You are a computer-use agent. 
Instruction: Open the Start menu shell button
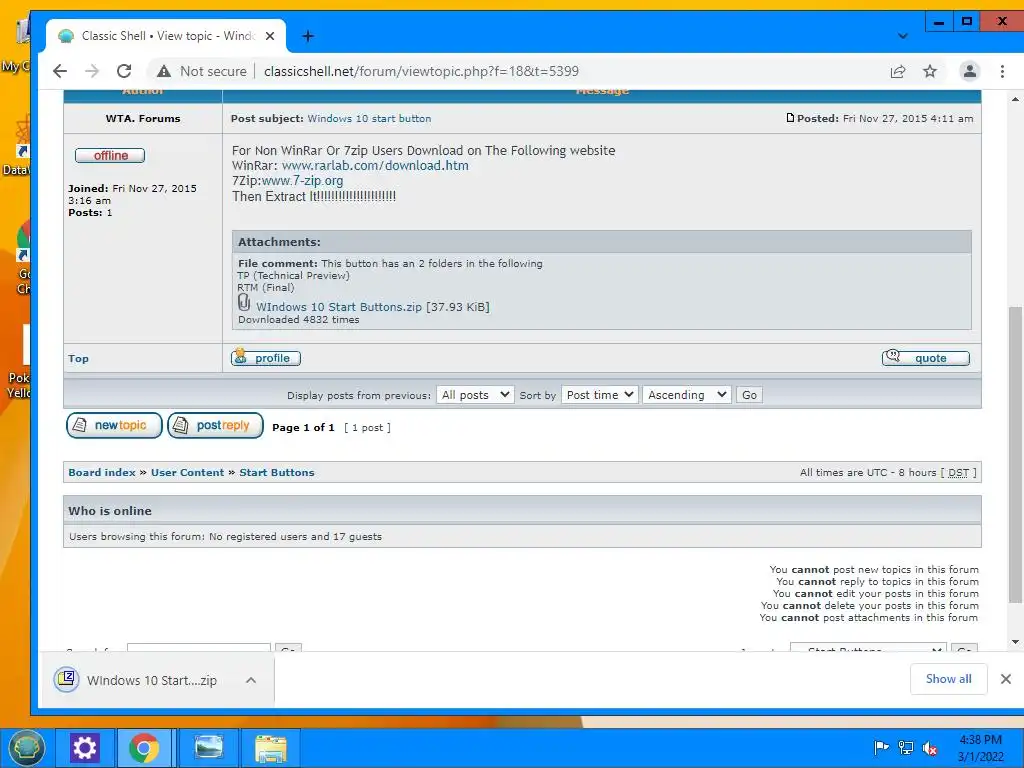26,748
